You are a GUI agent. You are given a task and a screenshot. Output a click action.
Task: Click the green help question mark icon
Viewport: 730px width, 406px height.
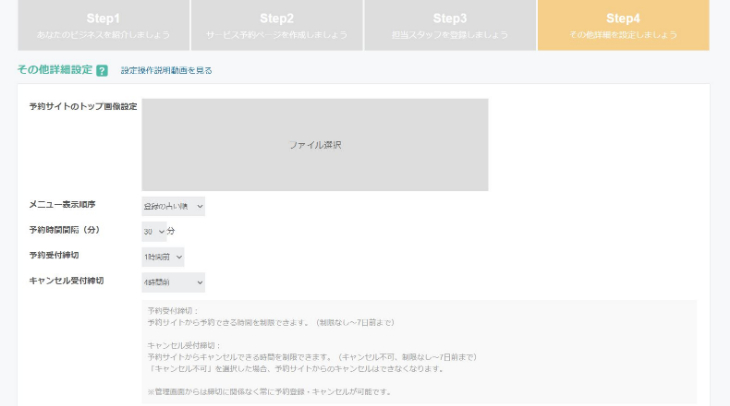click(x=102, y=70)
